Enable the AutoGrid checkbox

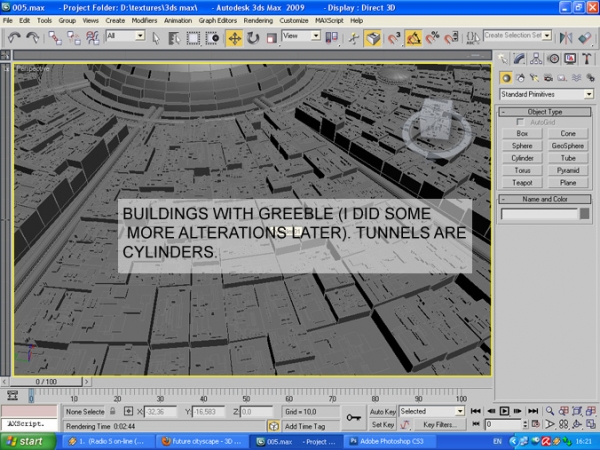520,122
